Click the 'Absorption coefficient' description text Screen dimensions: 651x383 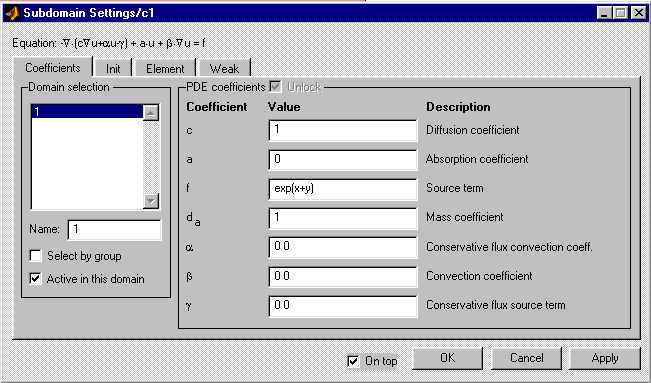pos(477,159)
